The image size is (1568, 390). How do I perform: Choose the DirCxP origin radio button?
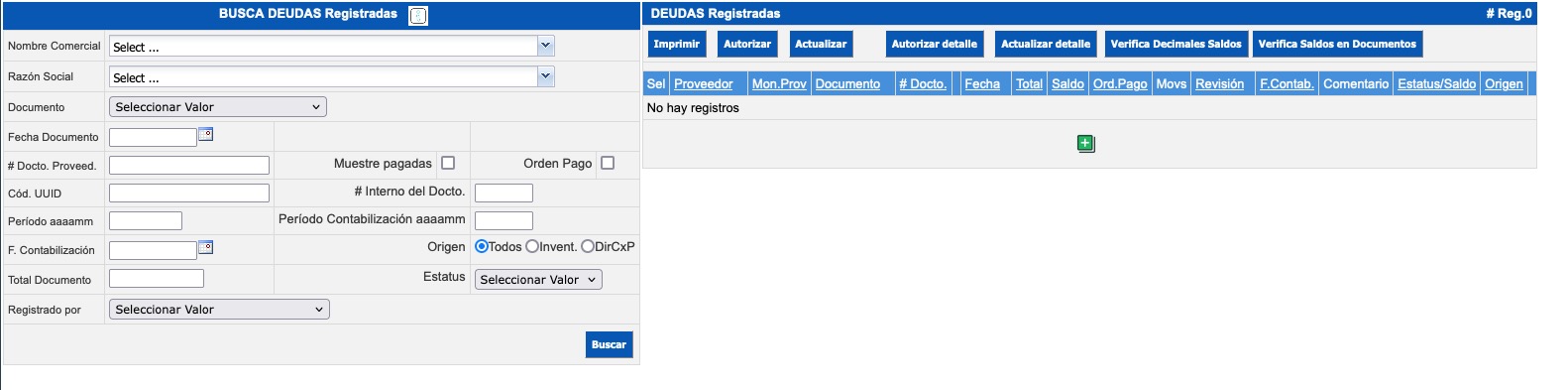click(588, 246)
